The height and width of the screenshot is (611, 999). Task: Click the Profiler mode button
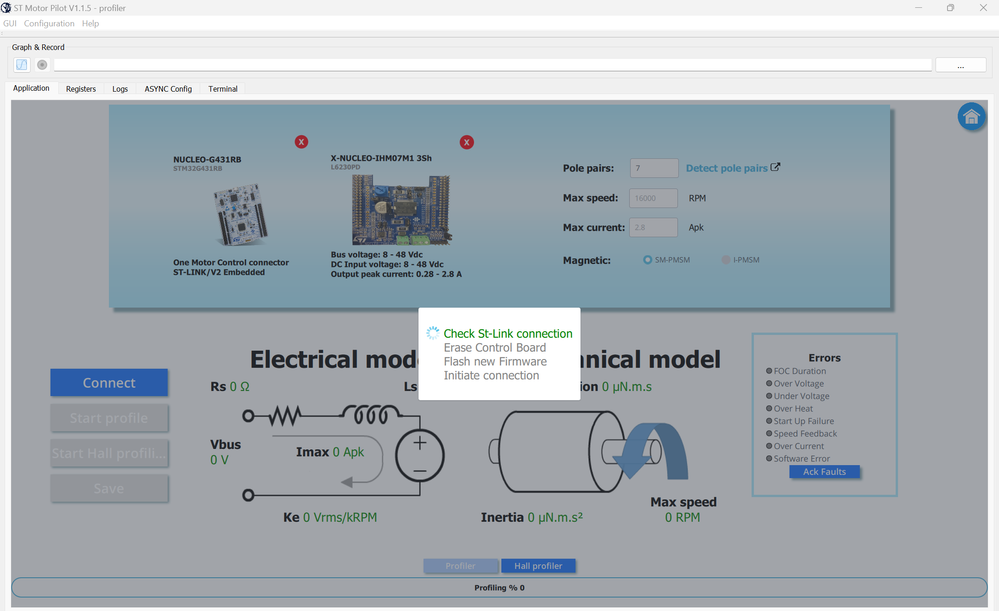click(461, 566)
